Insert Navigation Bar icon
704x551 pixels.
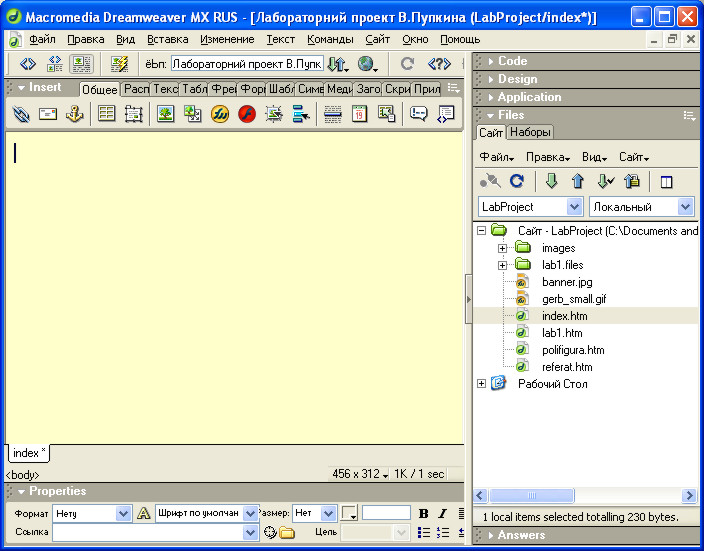301,114
